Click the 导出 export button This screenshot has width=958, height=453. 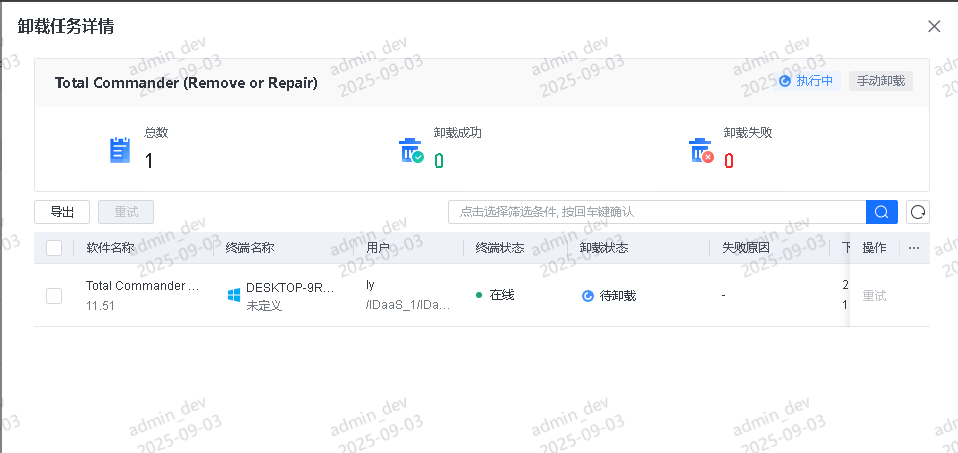click(62, 212)
